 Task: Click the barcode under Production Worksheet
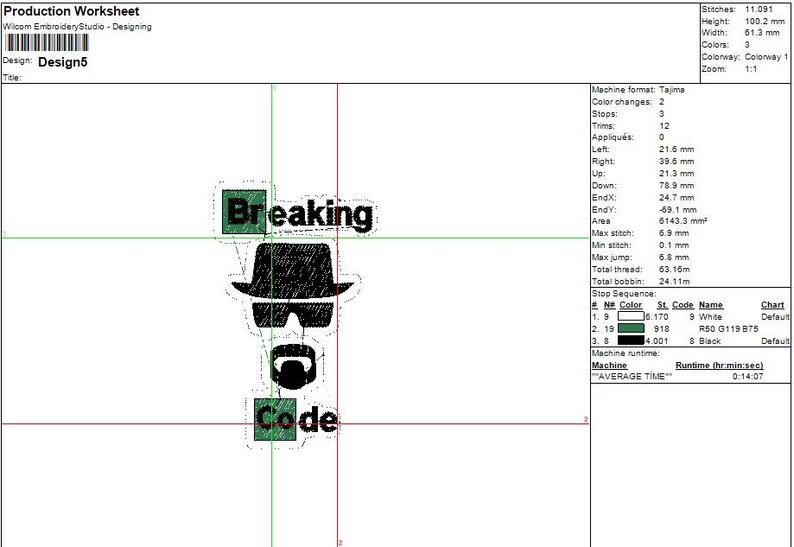point(47,43)
